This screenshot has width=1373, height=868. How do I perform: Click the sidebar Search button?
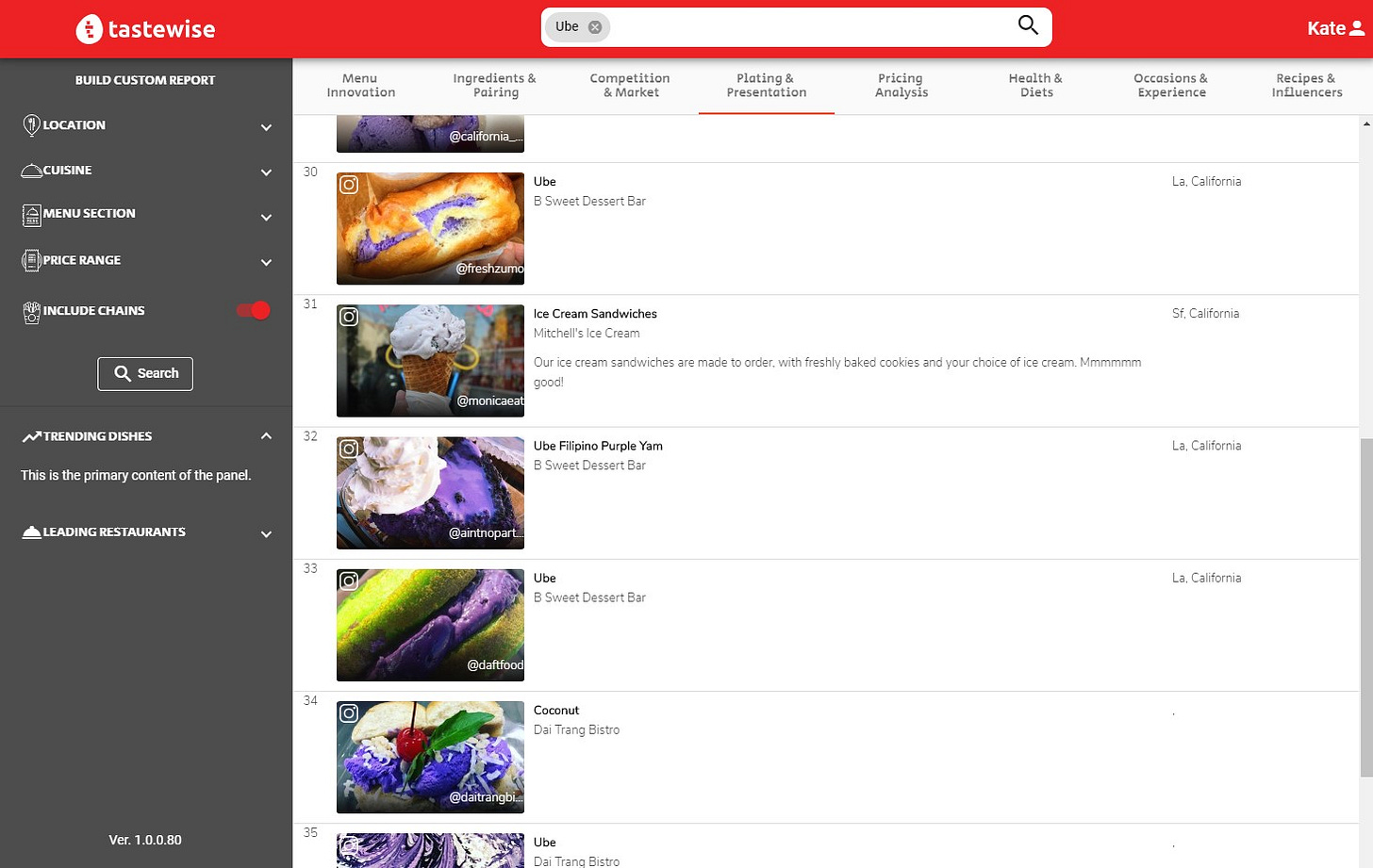click(145, 373)
